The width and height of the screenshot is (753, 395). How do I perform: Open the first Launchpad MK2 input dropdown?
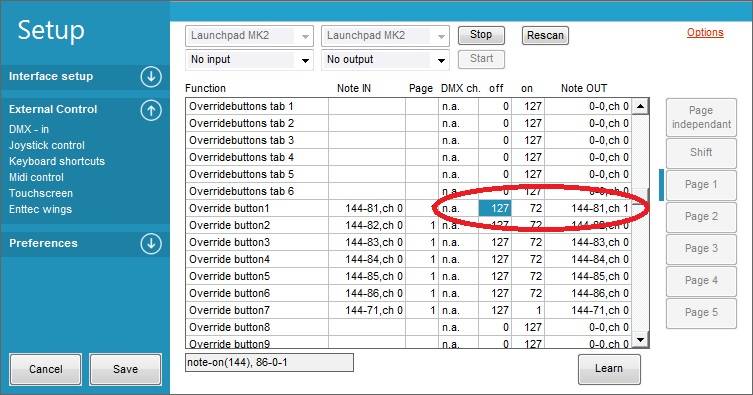click(249, 36)
